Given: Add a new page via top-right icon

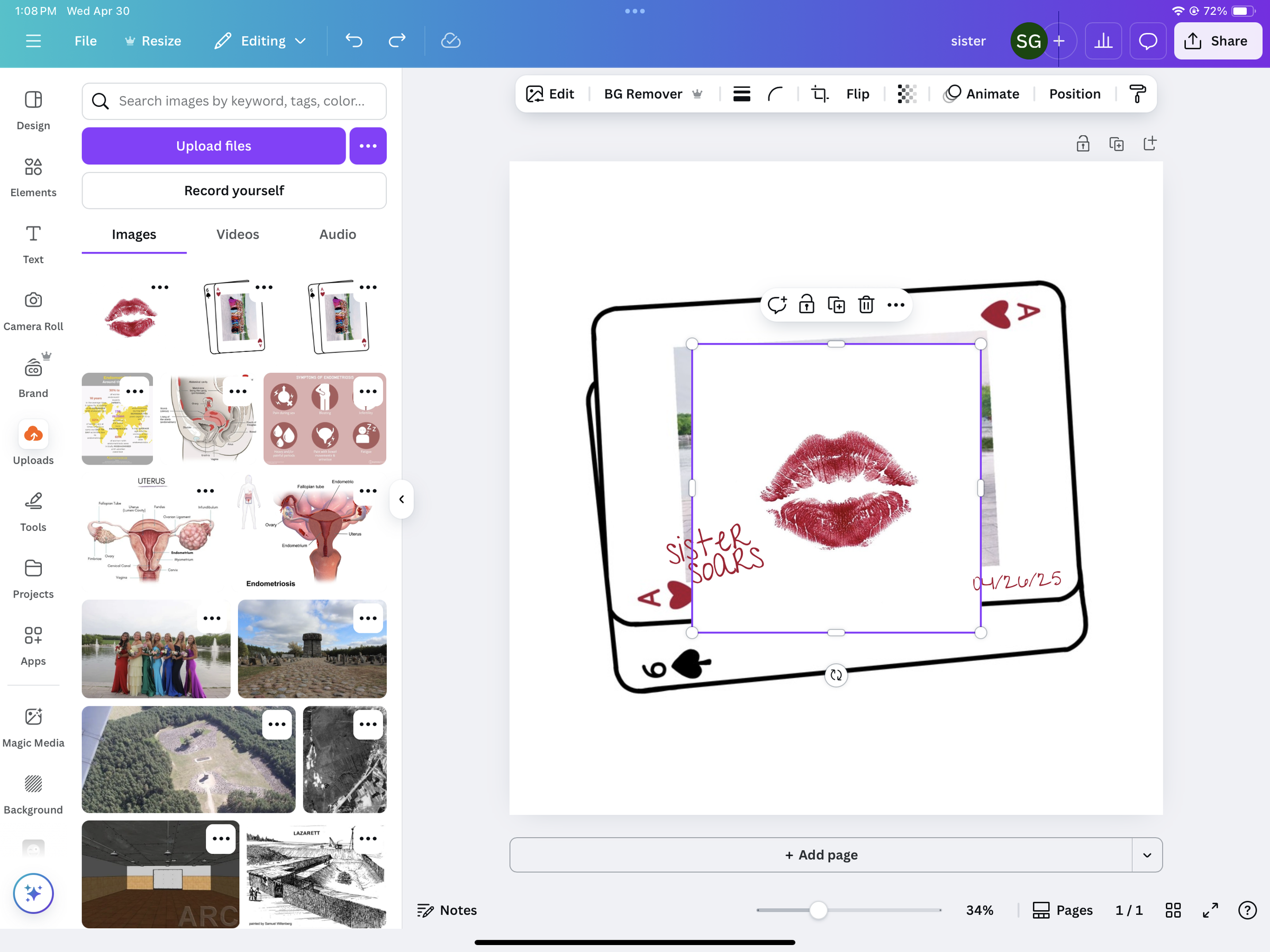Looking at the screenshot, I should [1149, 143].
